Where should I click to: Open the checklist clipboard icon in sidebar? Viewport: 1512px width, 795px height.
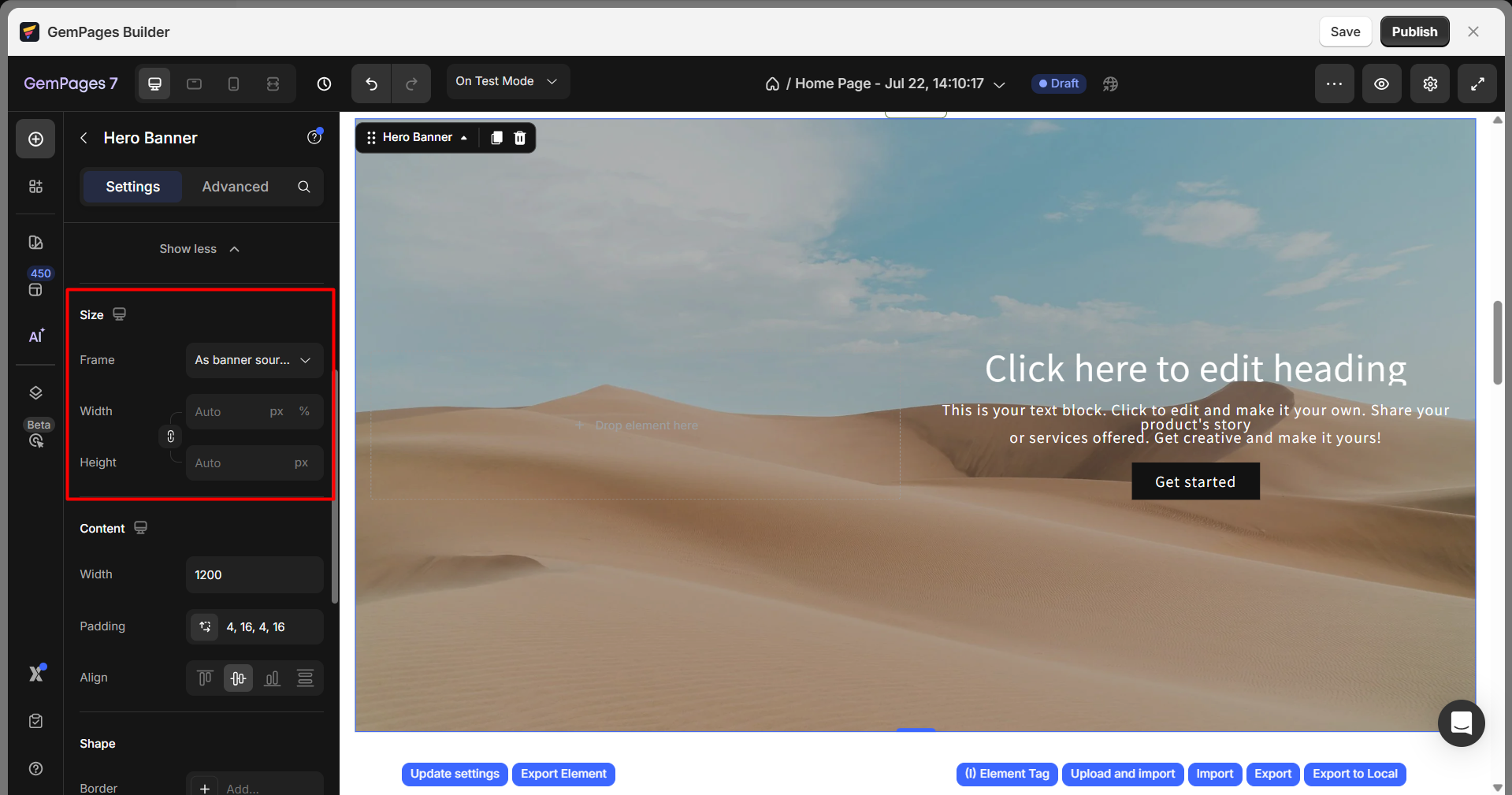pyautogui.click(x=35, y=721)
